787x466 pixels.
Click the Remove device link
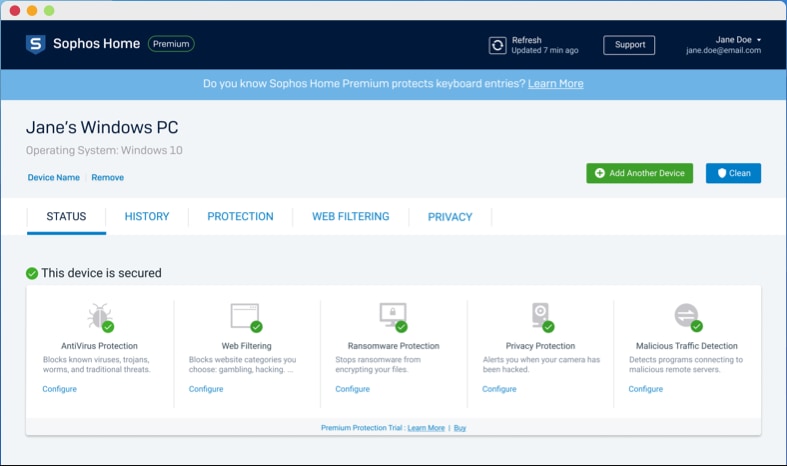point(107,177)
